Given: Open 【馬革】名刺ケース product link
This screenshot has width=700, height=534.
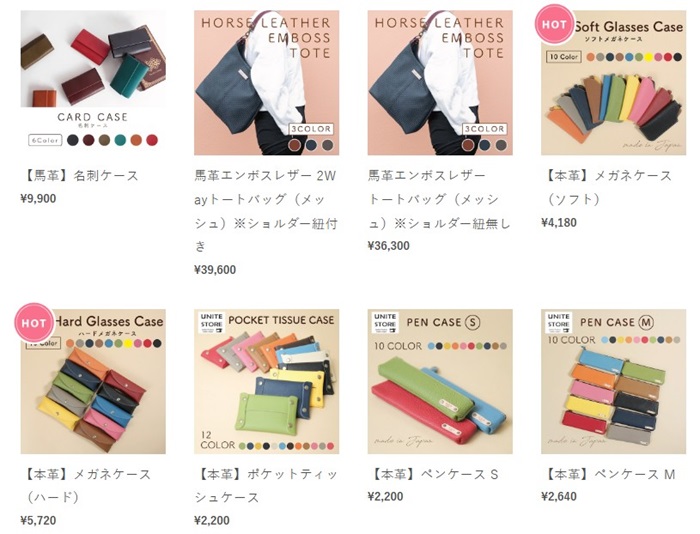Looking at the screenshot, I should pos(80,175).
